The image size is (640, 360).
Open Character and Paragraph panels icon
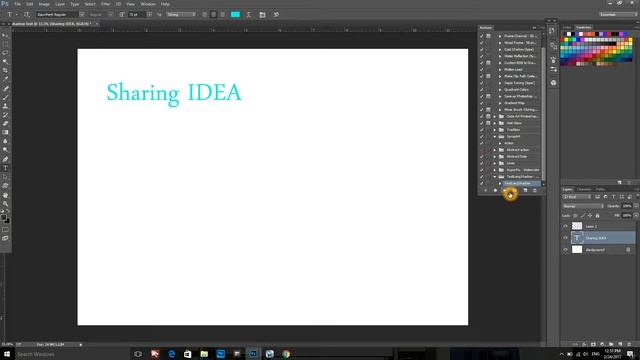(262, 15)
